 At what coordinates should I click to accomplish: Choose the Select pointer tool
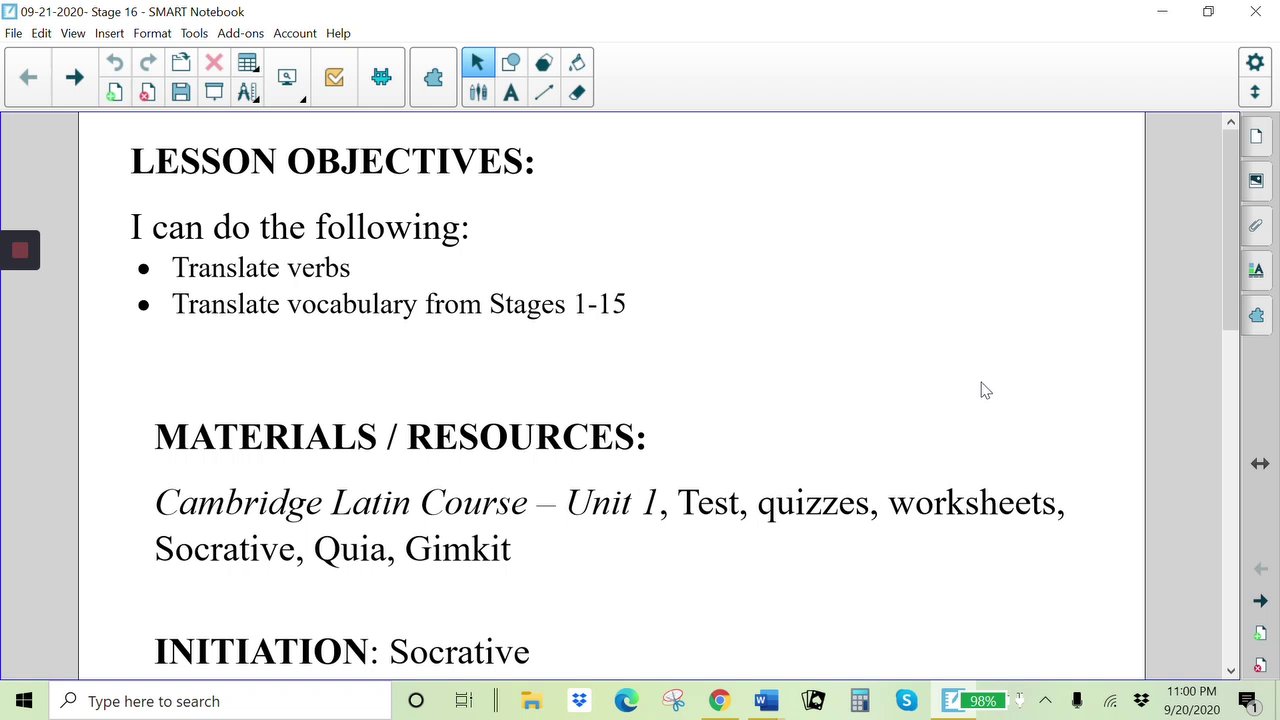click(477, 63)
